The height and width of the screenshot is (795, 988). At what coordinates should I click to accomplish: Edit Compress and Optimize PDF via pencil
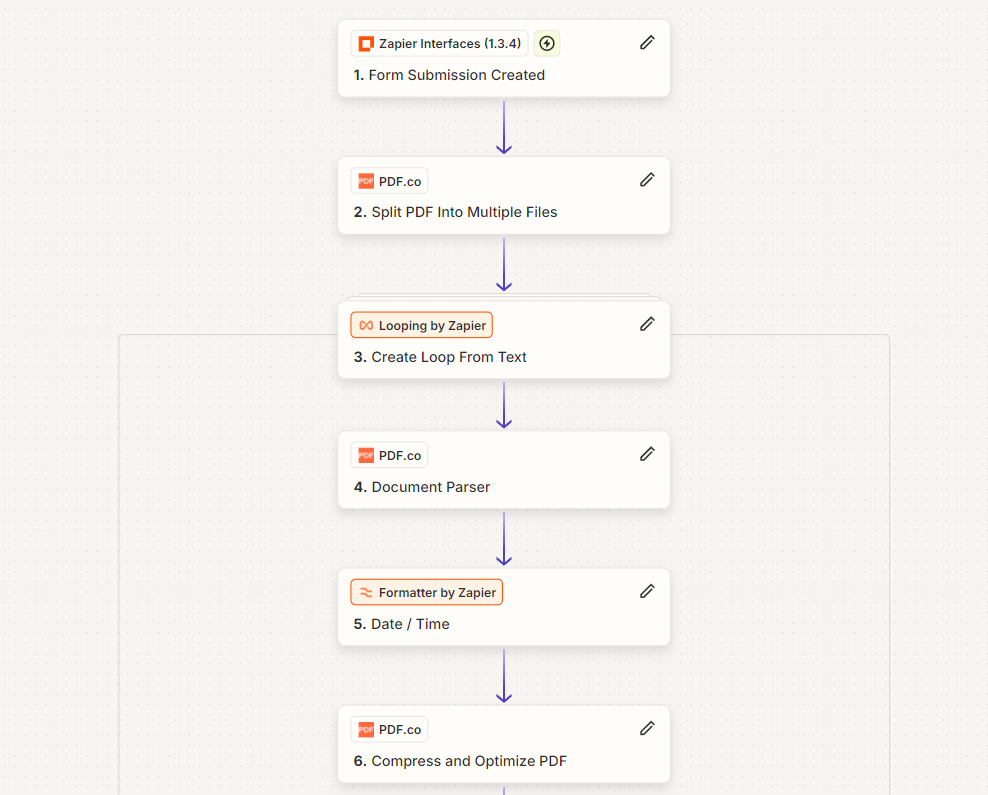647,727
